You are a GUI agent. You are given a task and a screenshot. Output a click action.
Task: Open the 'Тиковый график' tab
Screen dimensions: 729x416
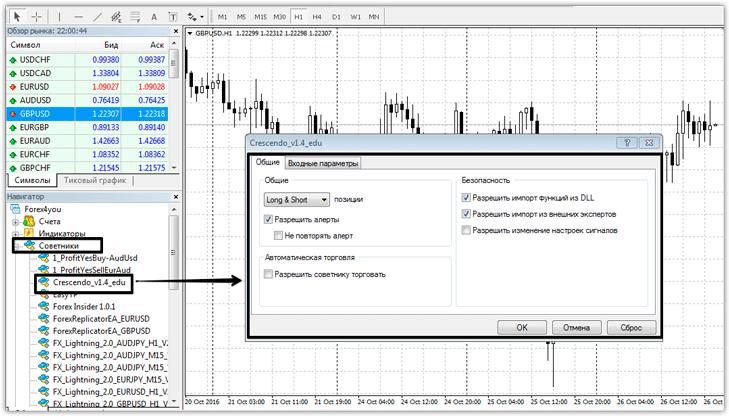point(95,180)
